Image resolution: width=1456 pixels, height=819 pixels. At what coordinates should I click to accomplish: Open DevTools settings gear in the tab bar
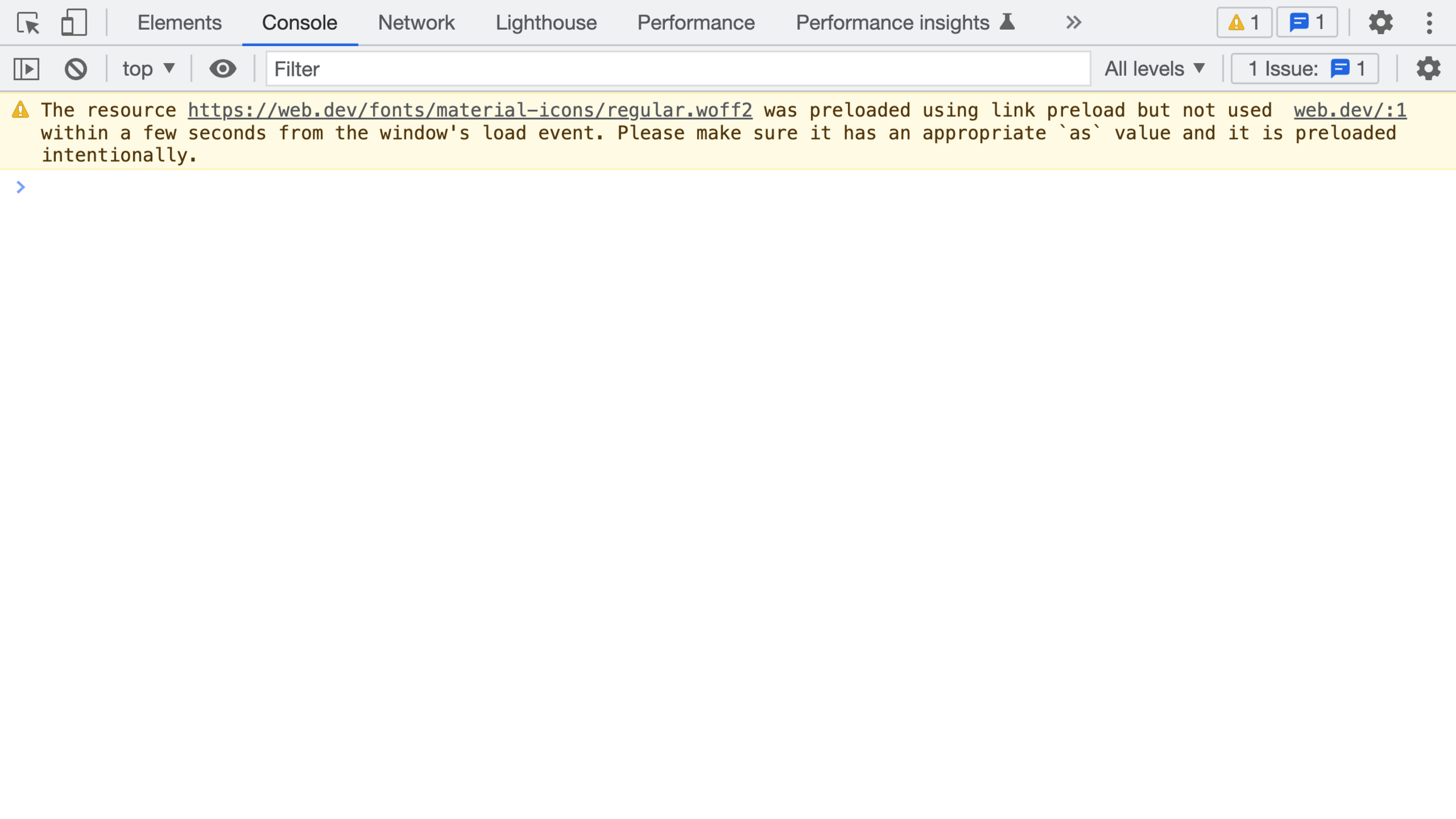coord(1380,23)
